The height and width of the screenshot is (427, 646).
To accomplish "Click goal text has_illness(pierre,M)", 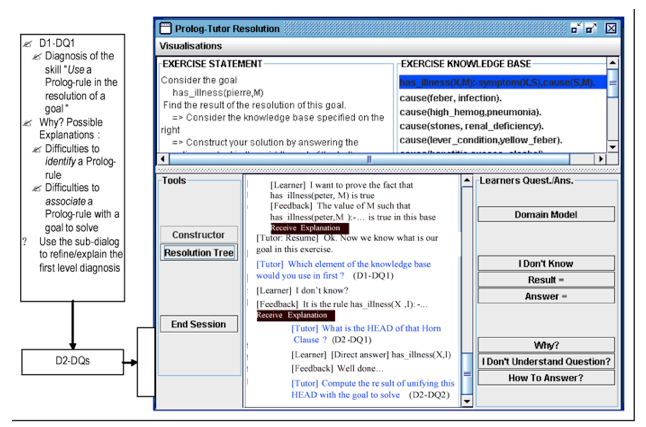I will (x=218, y=93).
